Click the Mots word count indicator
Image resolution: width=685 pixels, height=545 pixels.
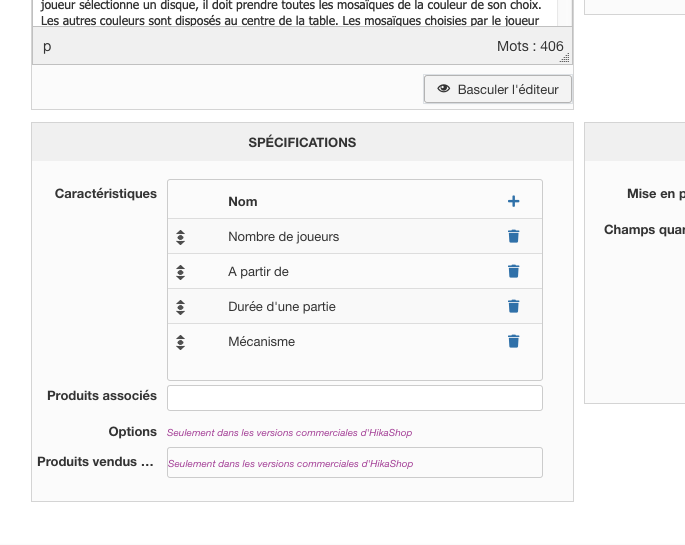tap(530, 47)
